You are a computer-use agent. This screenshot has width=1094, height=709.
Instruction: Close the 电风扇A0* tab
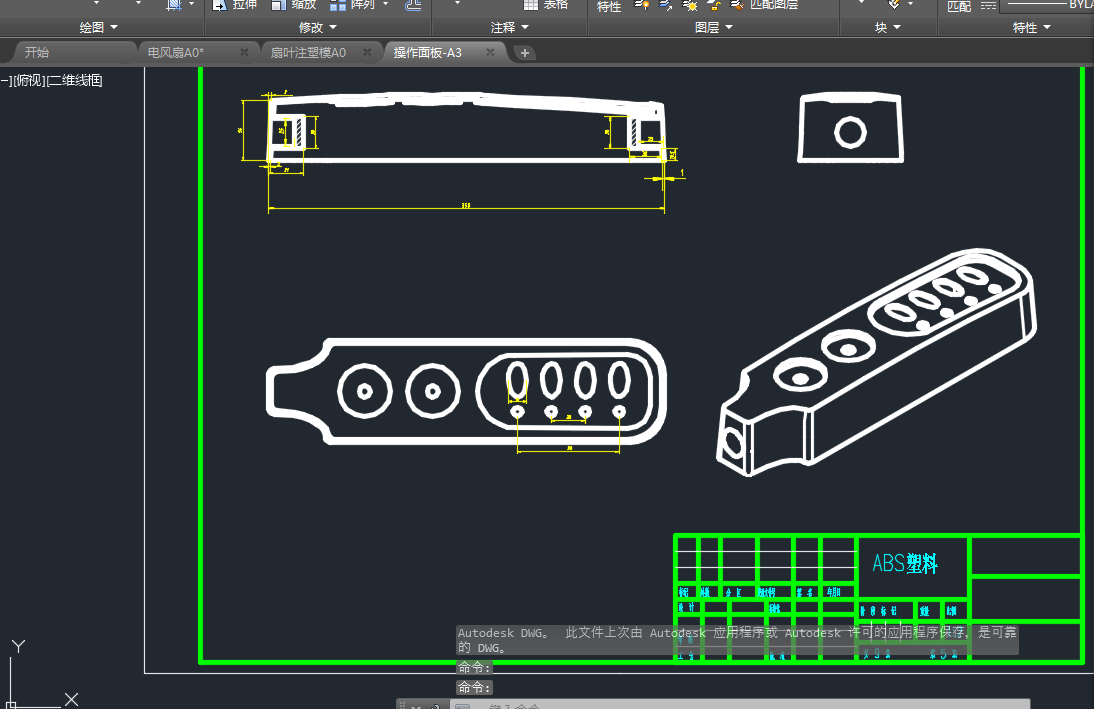click(x=244, y=52)
